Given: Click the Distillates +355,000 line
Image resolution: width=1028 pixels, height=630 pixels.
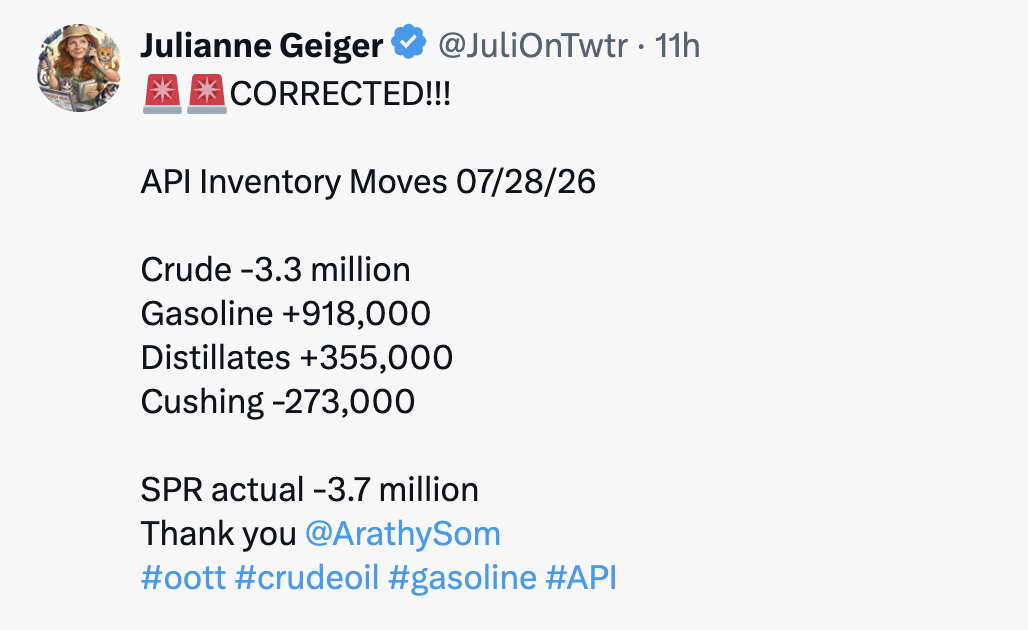Looking at the screenshot, I should tap(296, 357).
